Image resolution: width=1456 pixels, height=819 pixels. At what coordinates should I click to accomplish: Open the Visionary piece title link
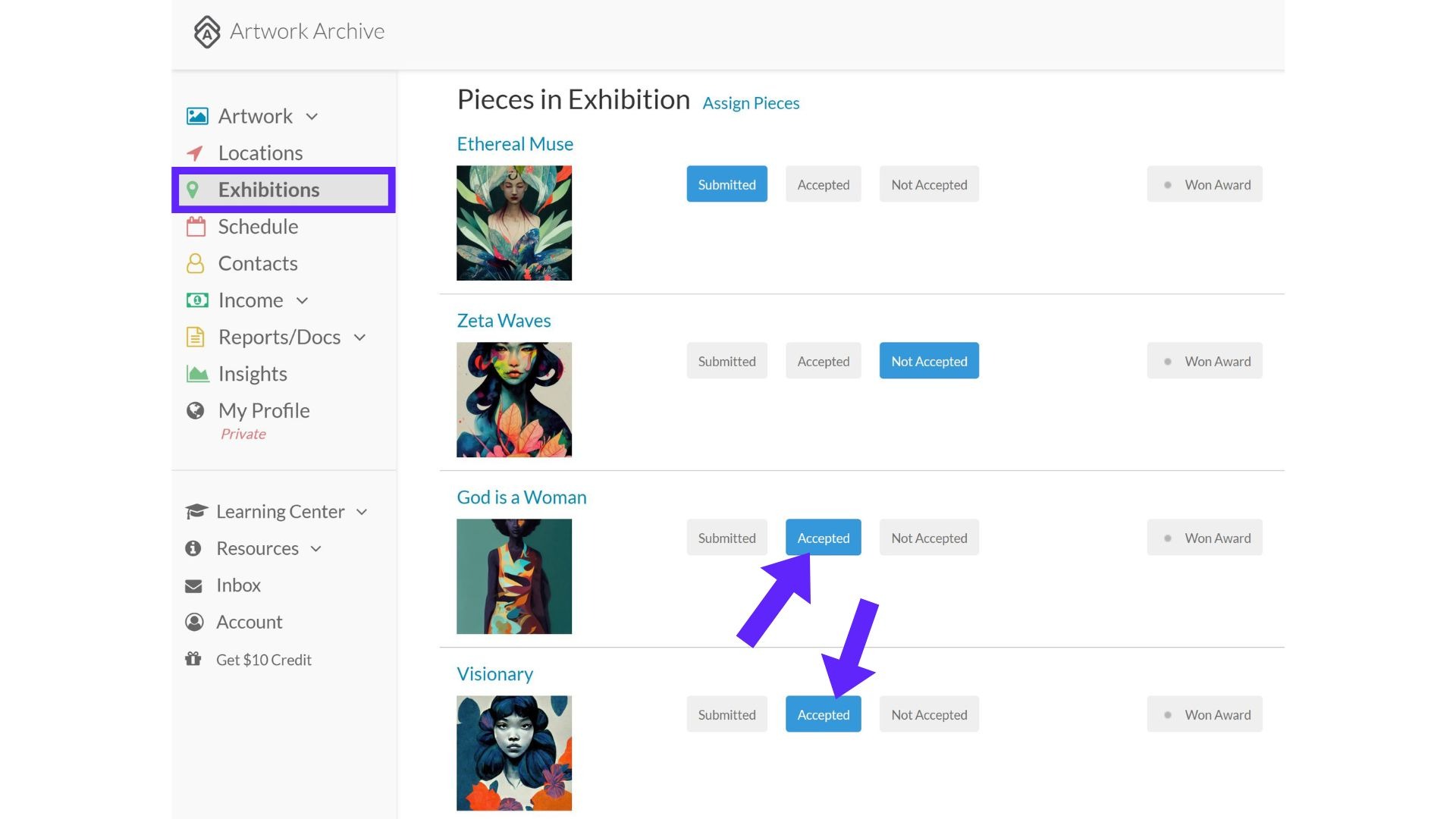point(494,674)
